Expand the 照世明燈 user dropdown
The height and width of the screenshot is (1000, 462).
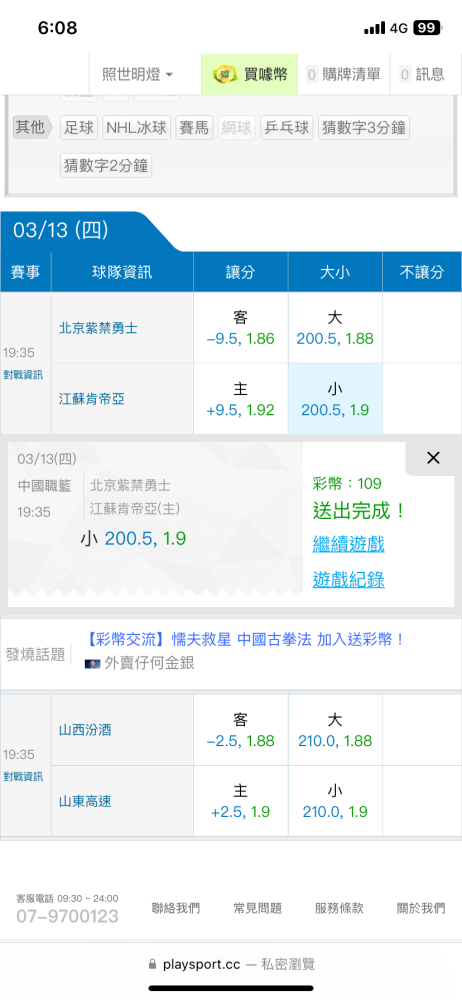[x=138, y=75]
